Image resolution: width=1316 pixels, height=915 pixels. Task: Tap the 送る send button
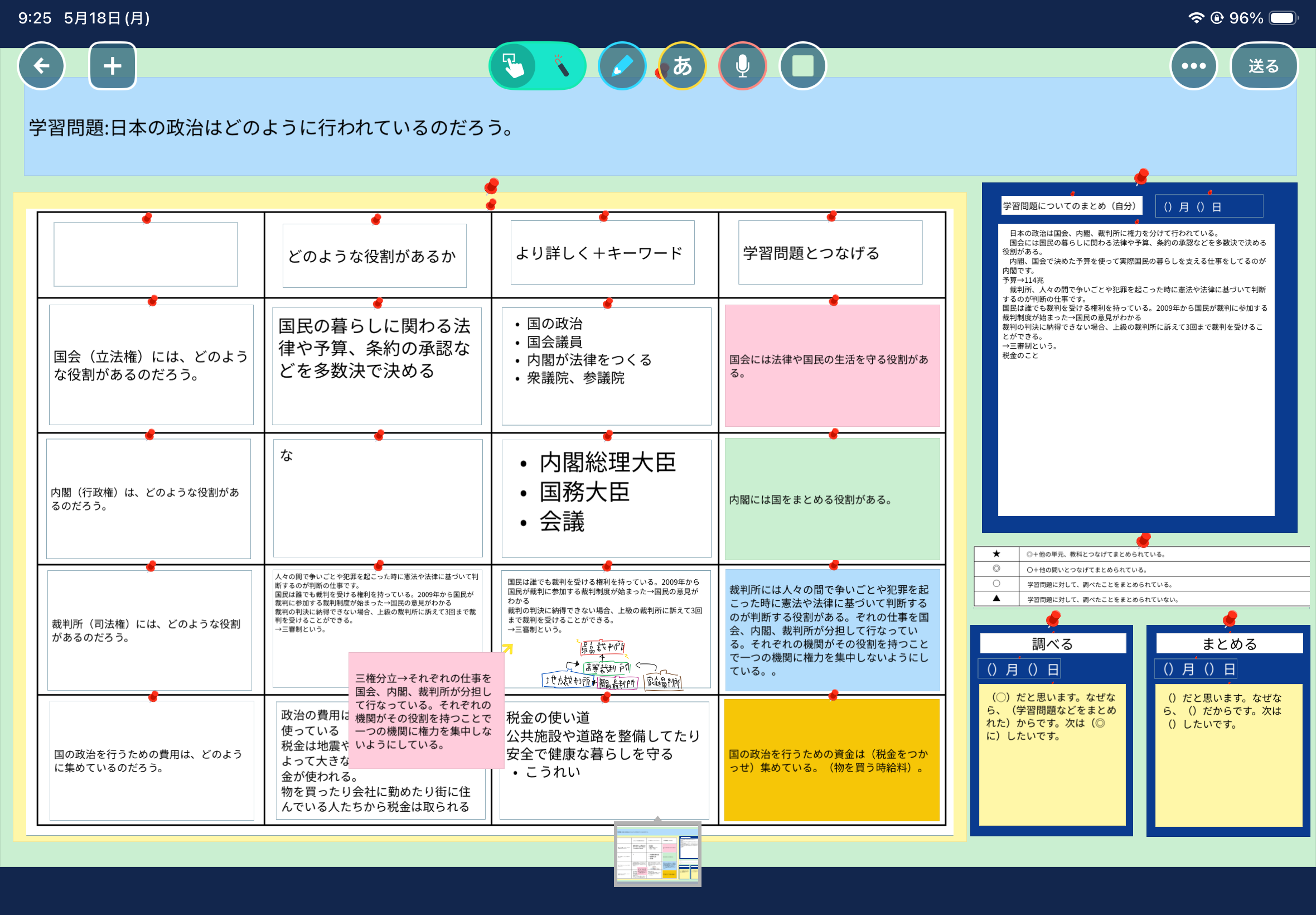click(x=1264, y=66)
